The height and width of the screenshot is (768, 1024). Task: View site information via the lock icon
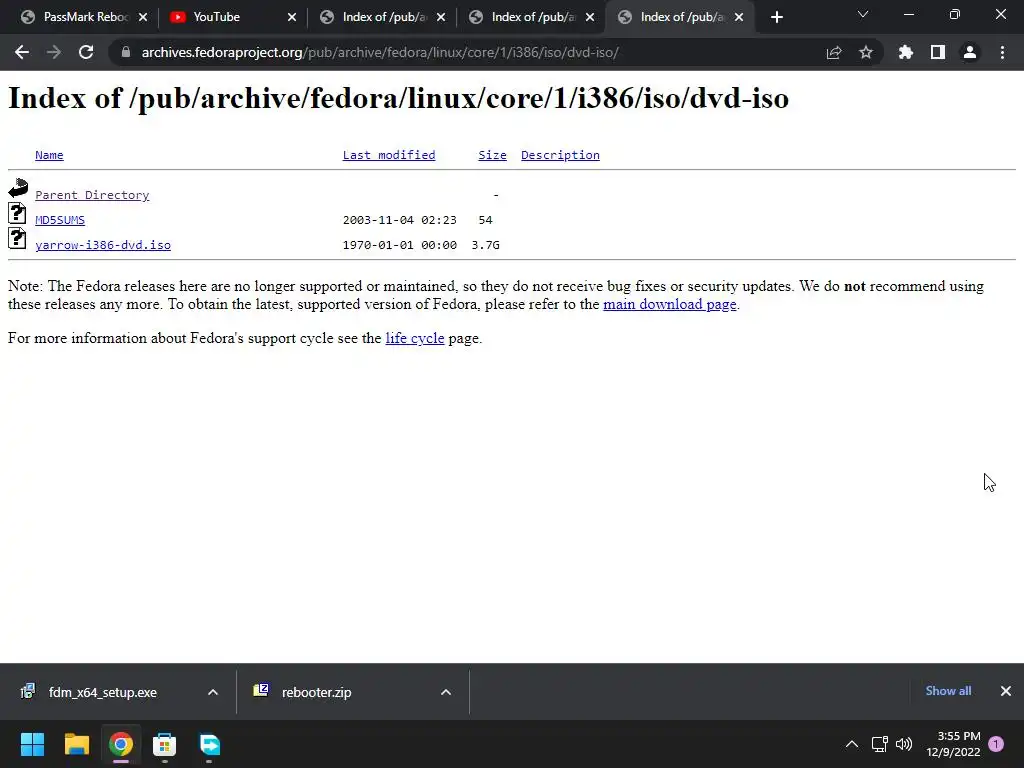point(125,52)
